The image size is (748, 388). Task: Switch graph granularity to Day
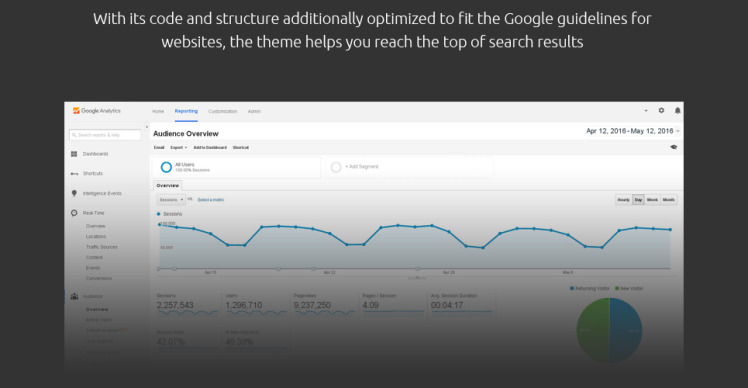click(638, 200)
